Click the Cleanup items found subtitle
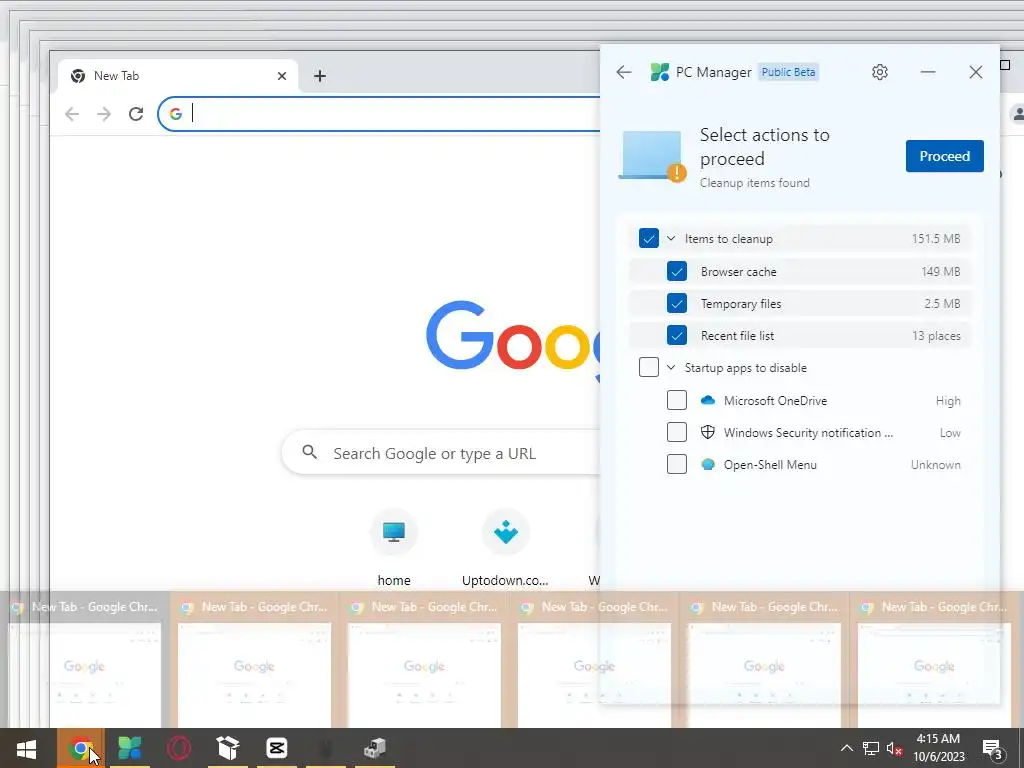This screenshot has height=768, width=1024. point(754,183)
